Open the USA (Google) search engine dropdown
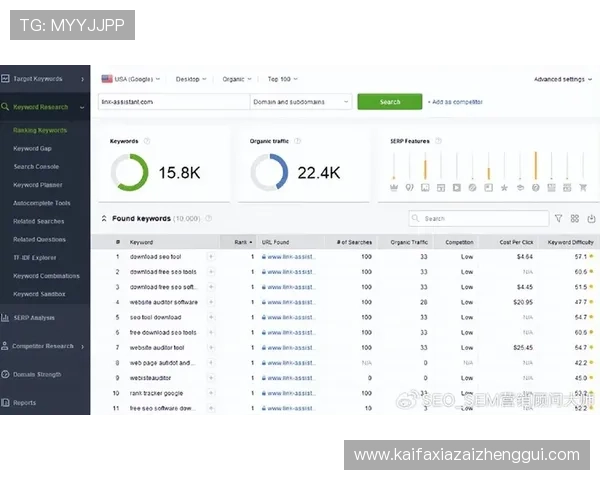 [x=131, y=78]
